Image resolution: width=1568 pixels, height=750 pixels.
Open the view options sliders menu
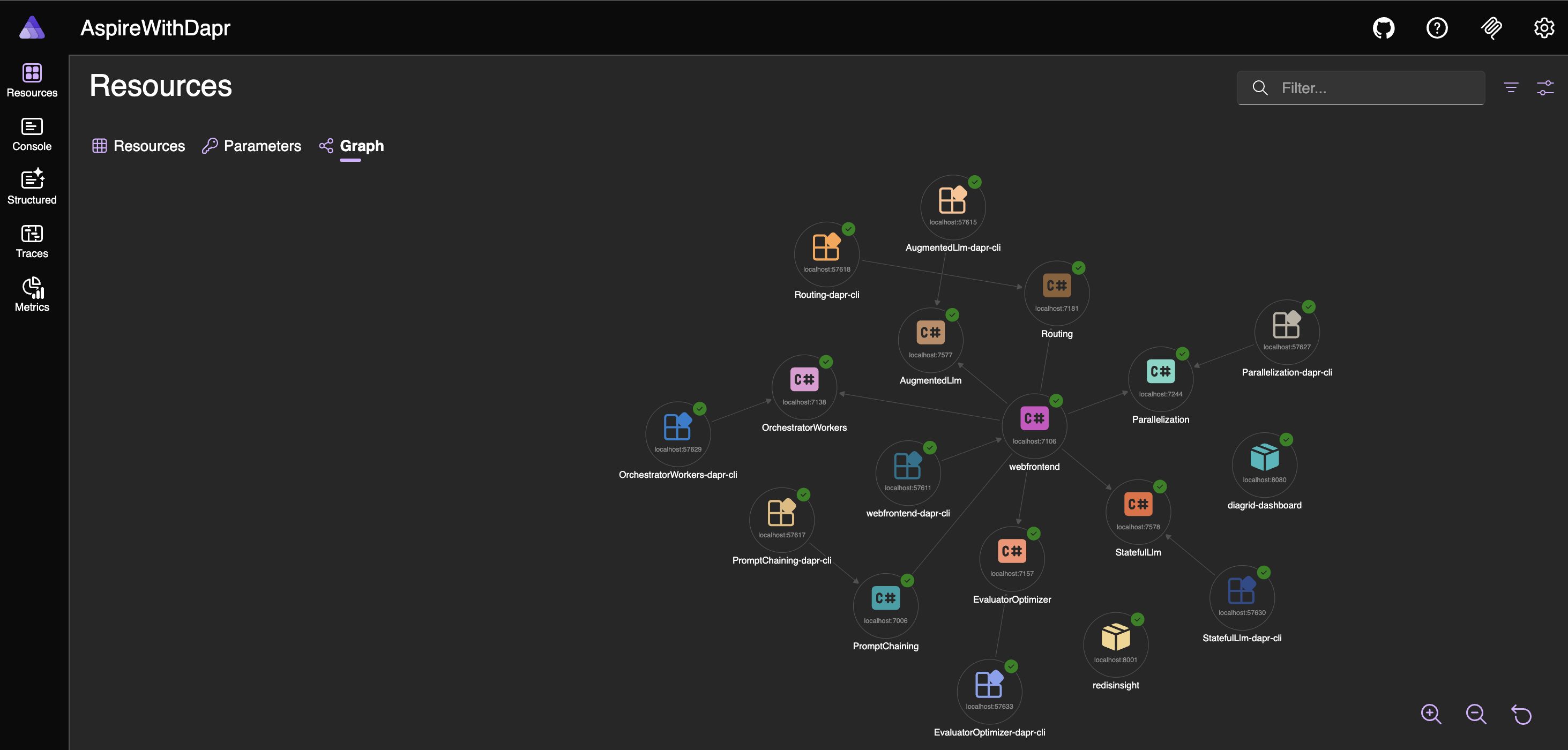click(1545, 88)
